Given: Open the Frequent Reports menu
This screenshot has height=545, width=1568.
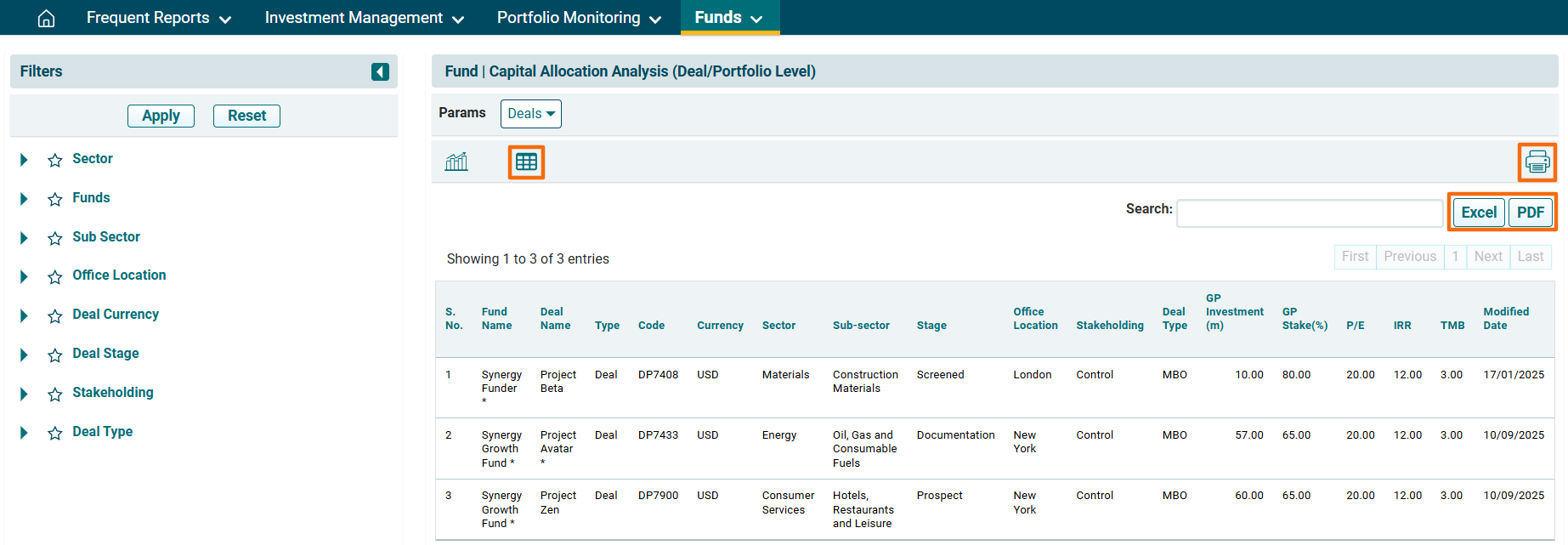Looking at the screenshot, I should [158, 18].
